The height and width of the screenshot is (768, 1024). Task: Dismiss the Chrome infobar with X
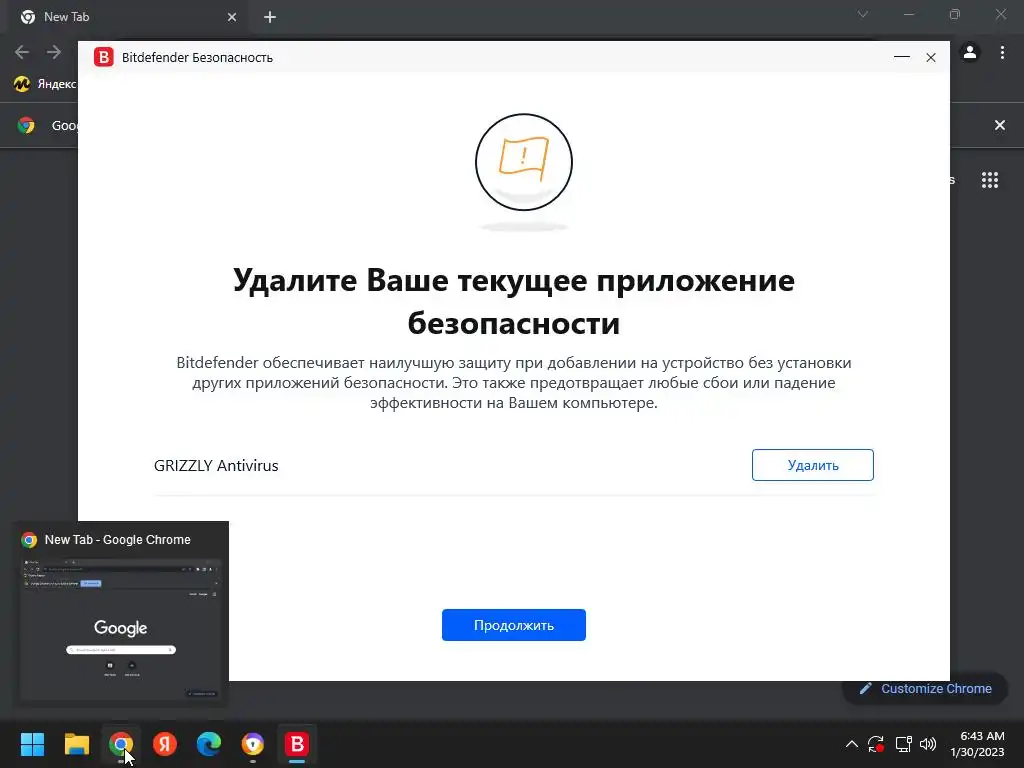click(x=999, y=125)
